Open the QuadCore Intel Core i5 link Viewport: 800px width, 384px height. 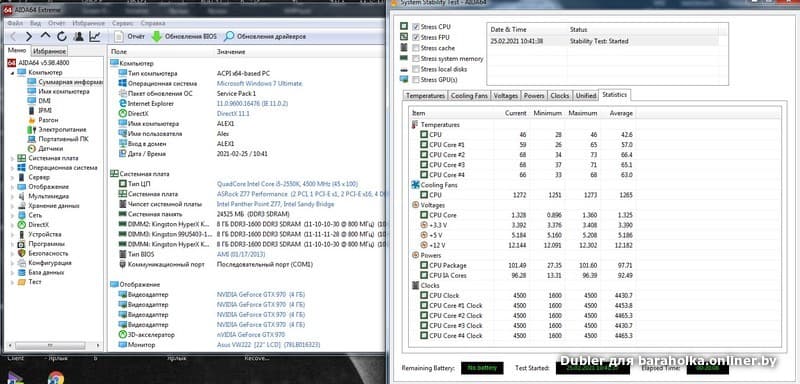tap(287, 184)
